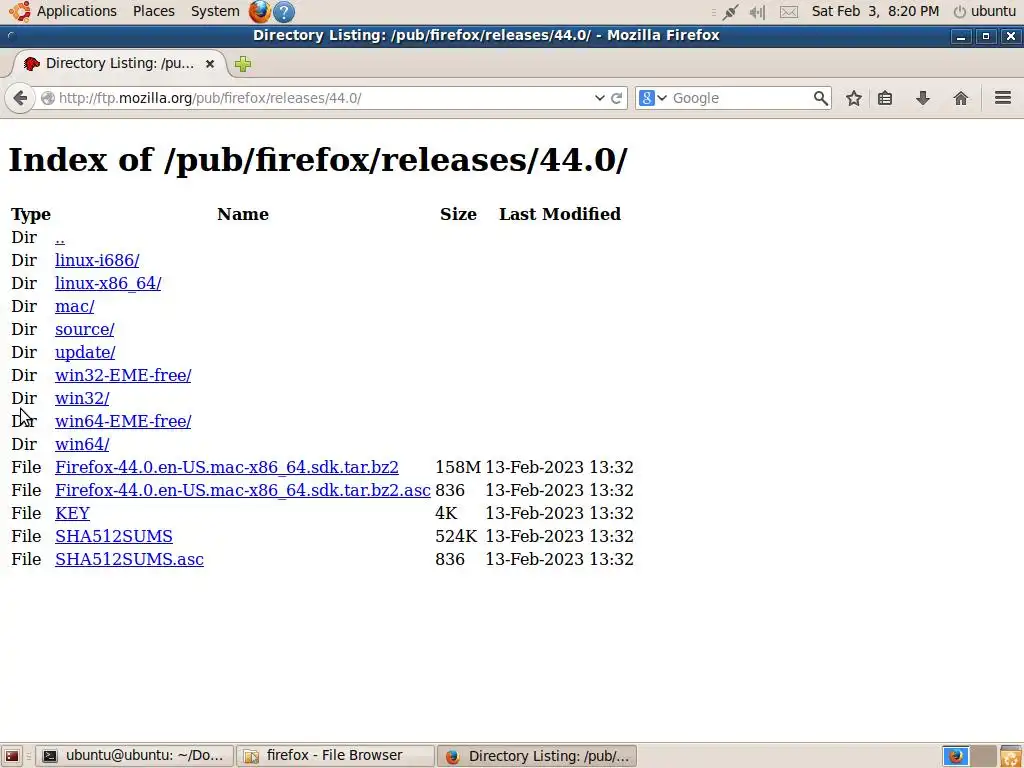The width and height of the screenshot is (1024, 768).
Task: Open the URL history dropdown arrow
Action: tap(600, 98)
